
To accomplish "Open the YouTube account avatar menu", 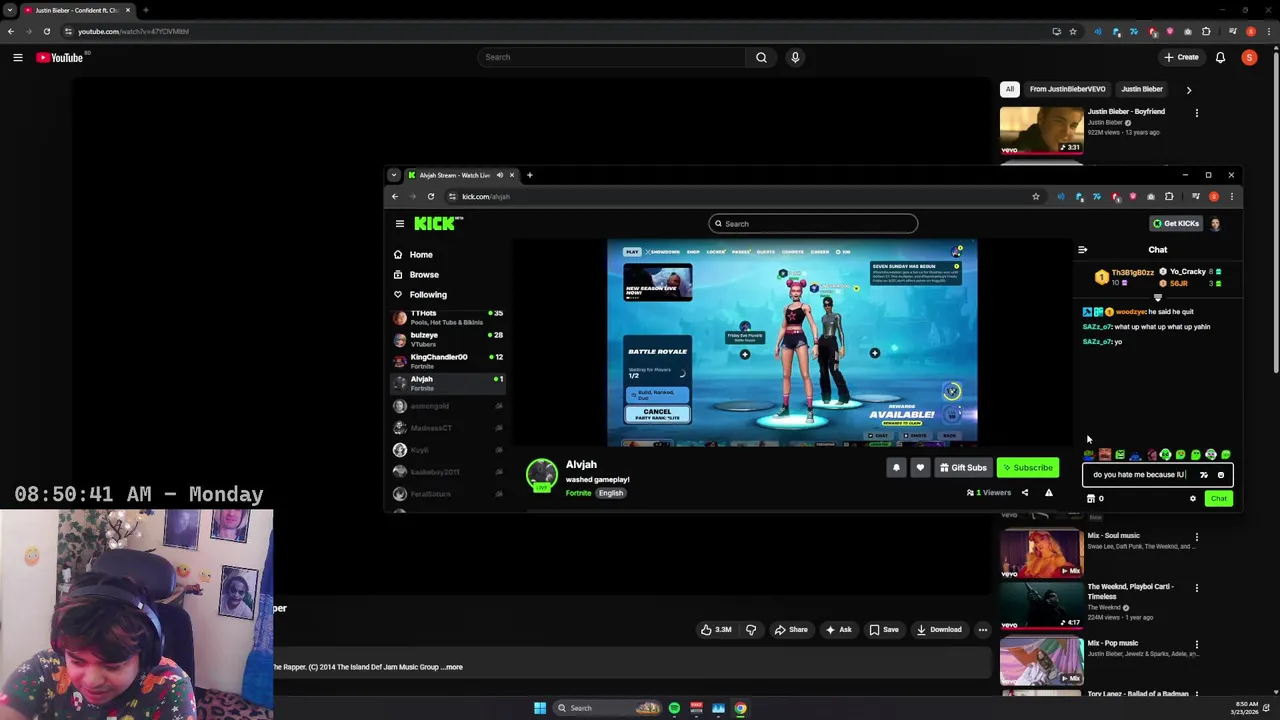I will pos(1249,57).
